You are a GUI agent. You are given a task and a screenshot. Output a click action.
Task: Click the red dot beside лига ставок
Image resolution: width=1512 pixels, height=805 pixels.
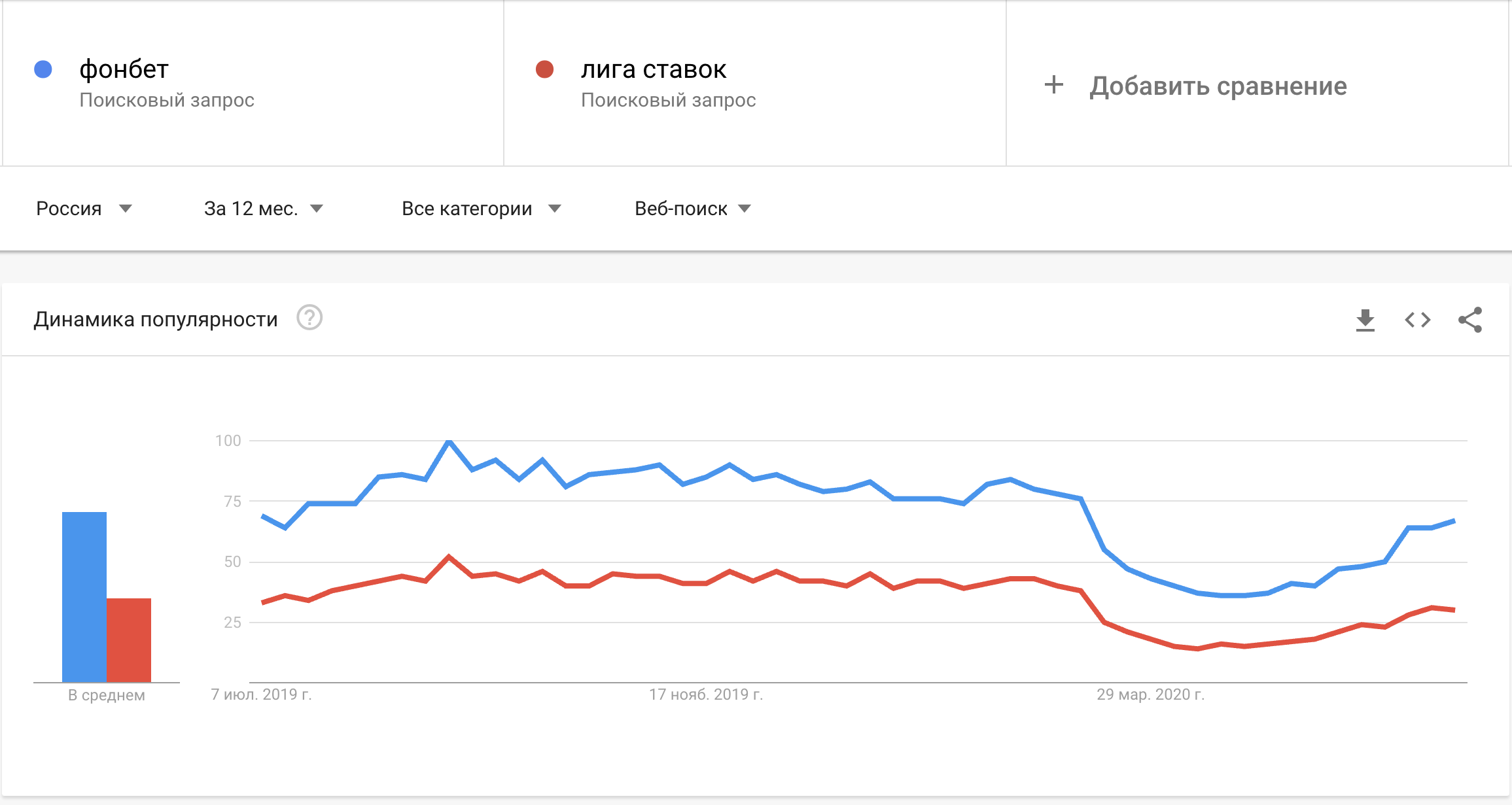coord(544,69)
